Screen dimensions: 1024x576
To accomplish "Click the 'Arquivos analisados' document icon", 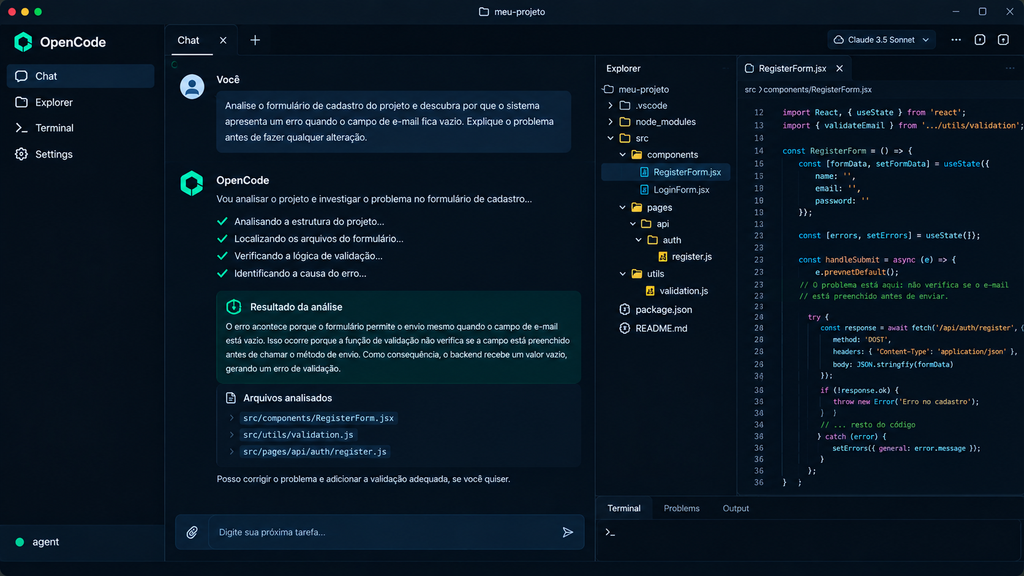I will coord(231,398).
